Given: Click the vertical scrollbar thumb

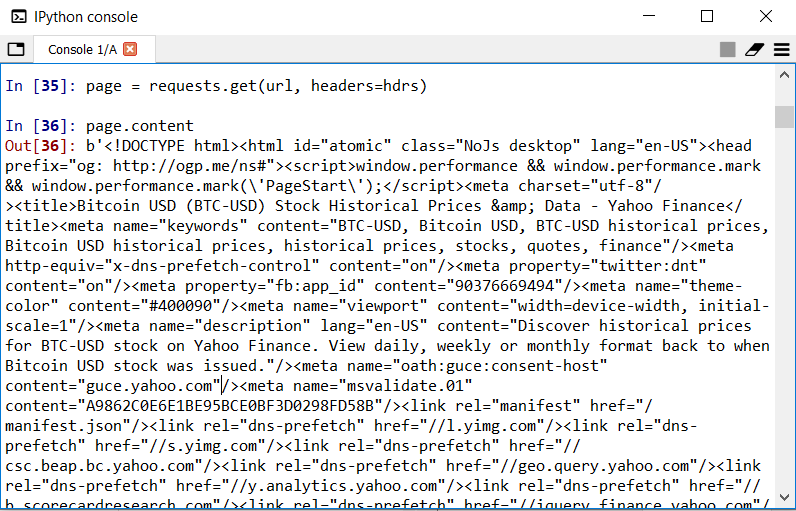Looking at the screenshot, I should 784,117.
